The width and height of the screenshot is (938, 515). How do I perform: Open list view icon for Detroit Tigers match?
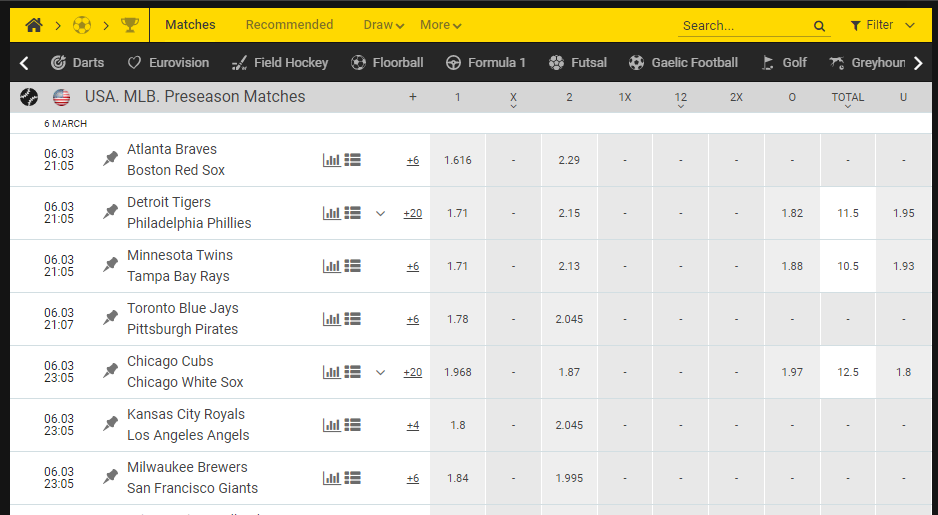coord(352,213)
